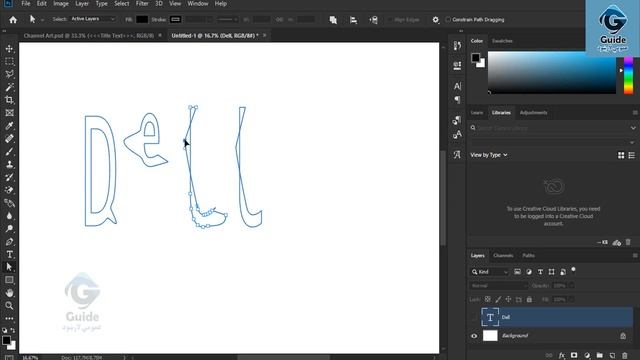This screenshot has height=360, width=640.
Task: Select the Zoom tool
Action: [x=9, y=305]
